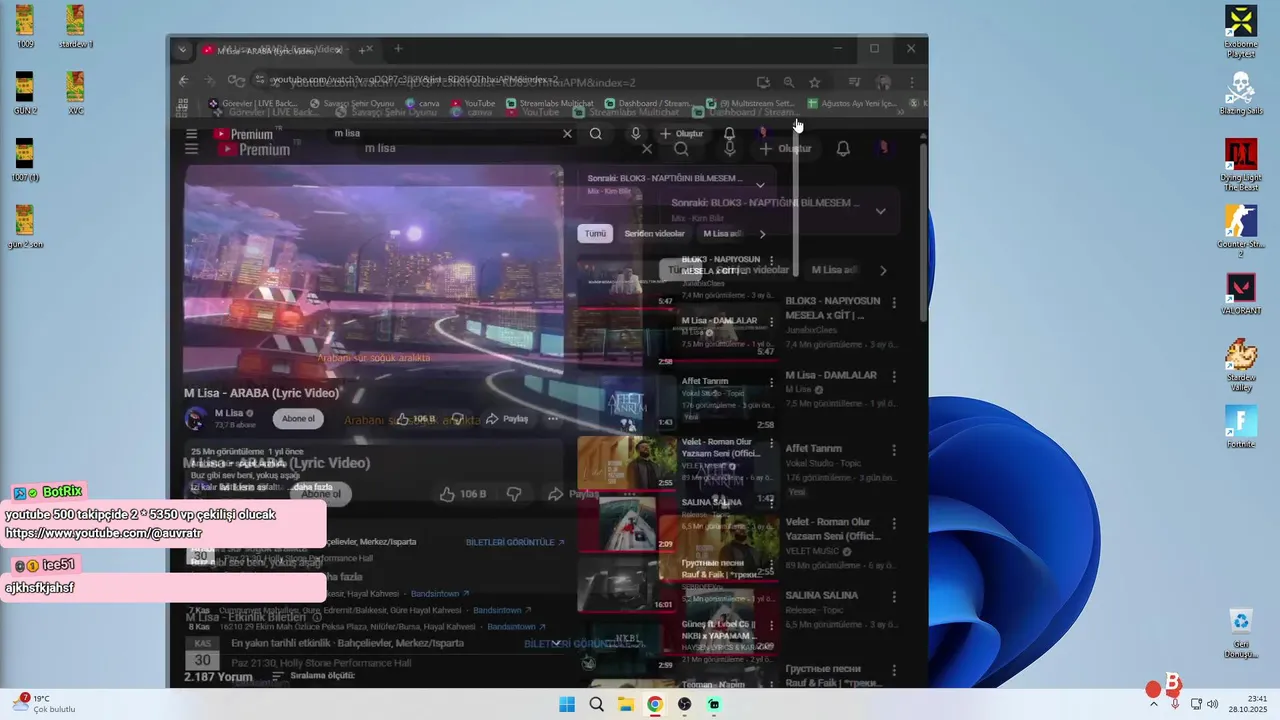The width and height of the screenshot is (1280, 720).
Task: Launch the Exoborne Playtest shortcut
Action: tap(1241, 32)
